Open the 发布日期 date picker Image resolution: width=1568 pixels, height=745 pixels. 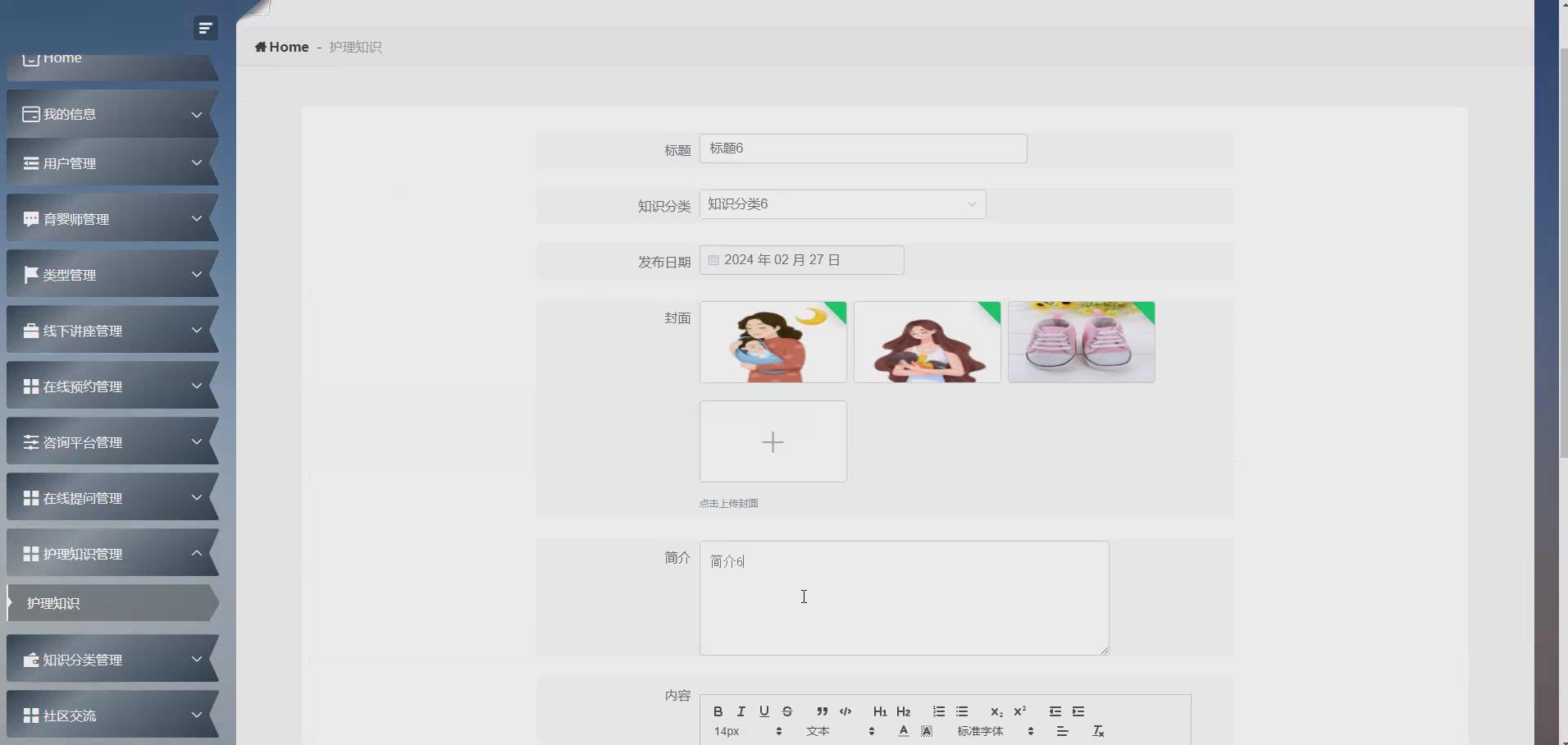[801, 260]
